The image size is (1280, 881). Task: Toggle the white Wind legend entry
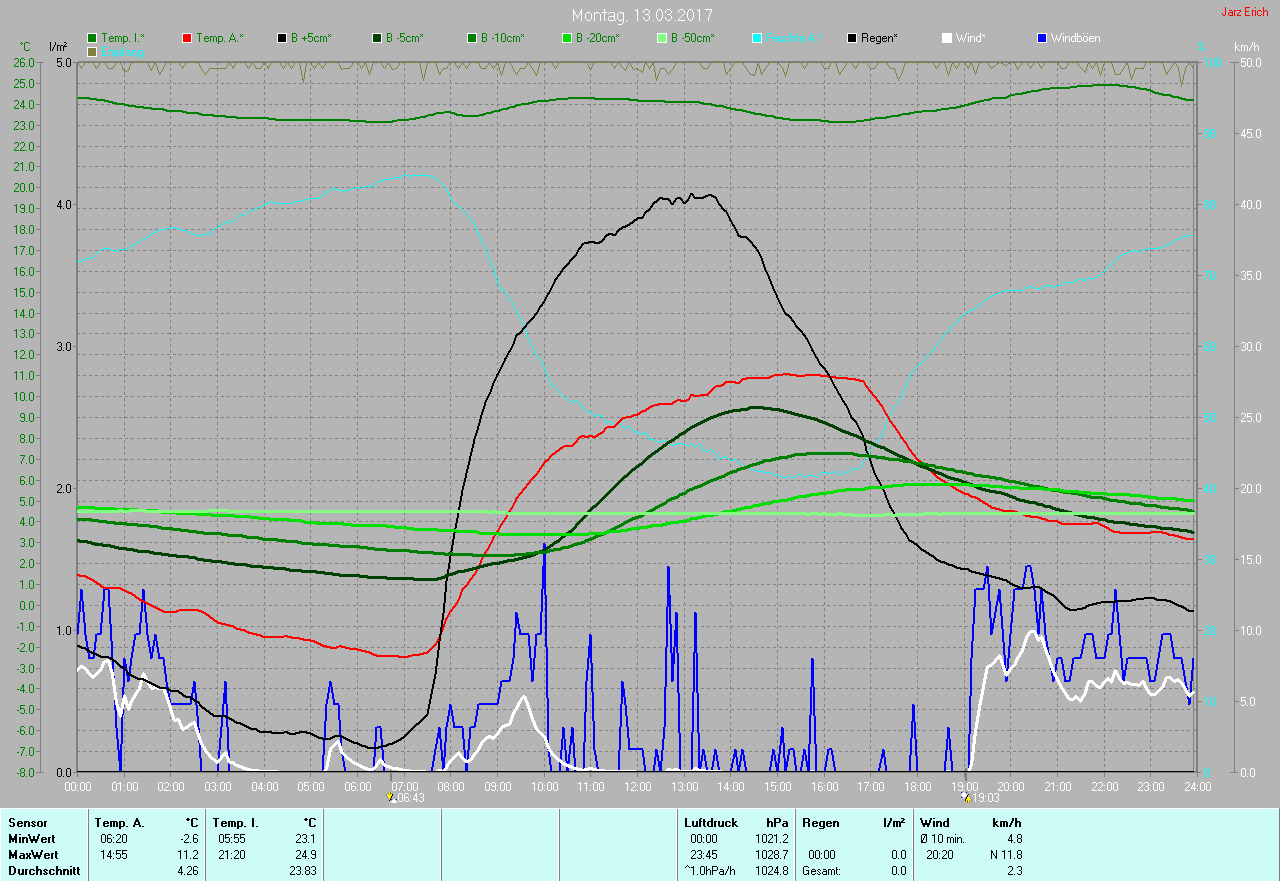pos(963,38)
